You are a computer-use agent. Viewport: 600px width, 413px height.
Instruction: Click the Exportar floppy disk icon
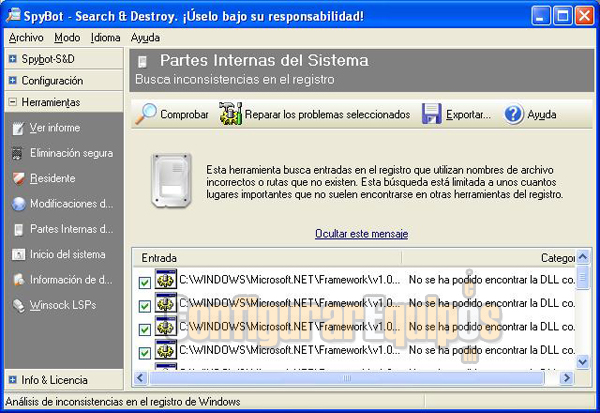tap(432, 114)
